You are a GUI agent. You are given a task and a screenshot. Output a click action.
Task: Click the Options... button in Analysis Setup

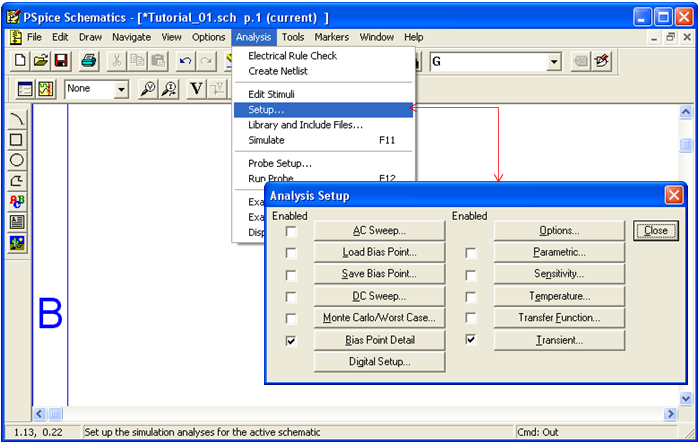click(559, 230)
